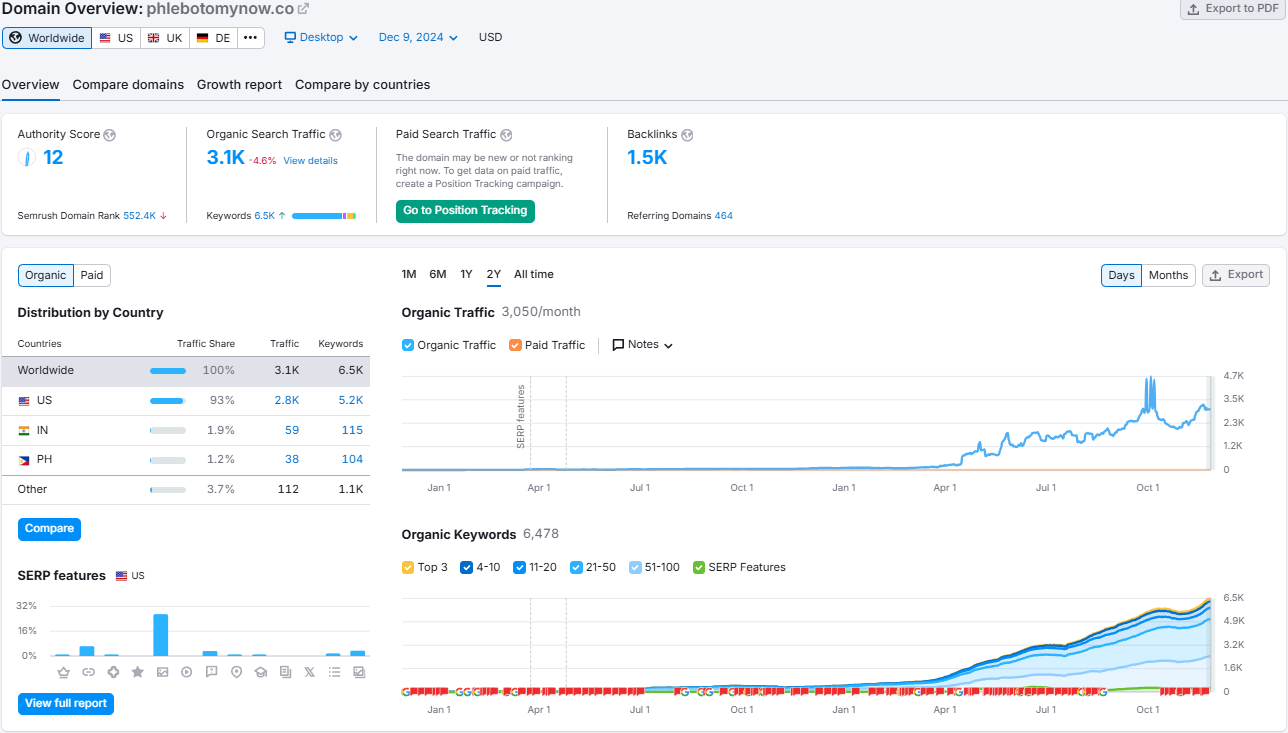Click the X (Twitter) SERP feature icon
Image resolution: width=1288 pixels, height=733 pixels.
coord(309,672)
